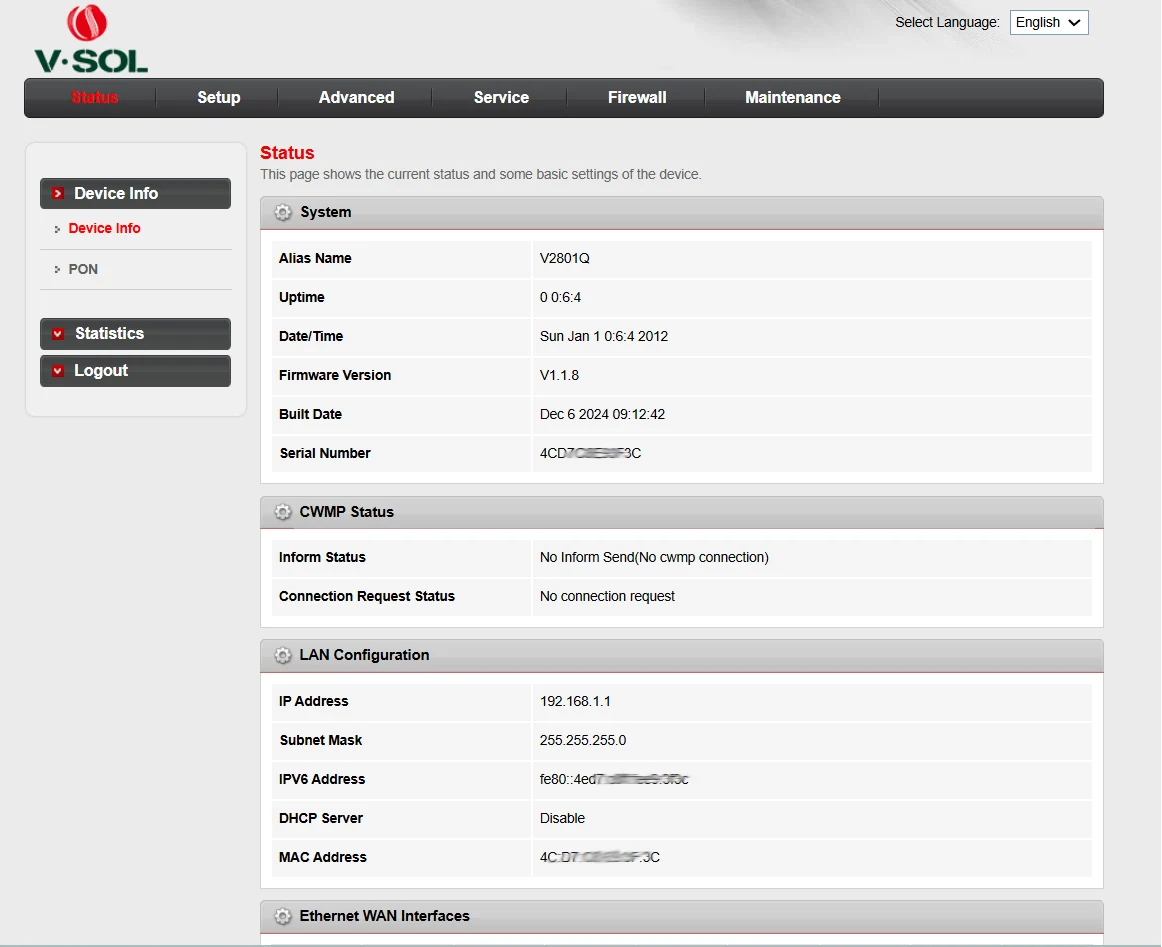Switch to the Service menu
The width and height of the screenshot is (1162, 947).
[501, 98]
